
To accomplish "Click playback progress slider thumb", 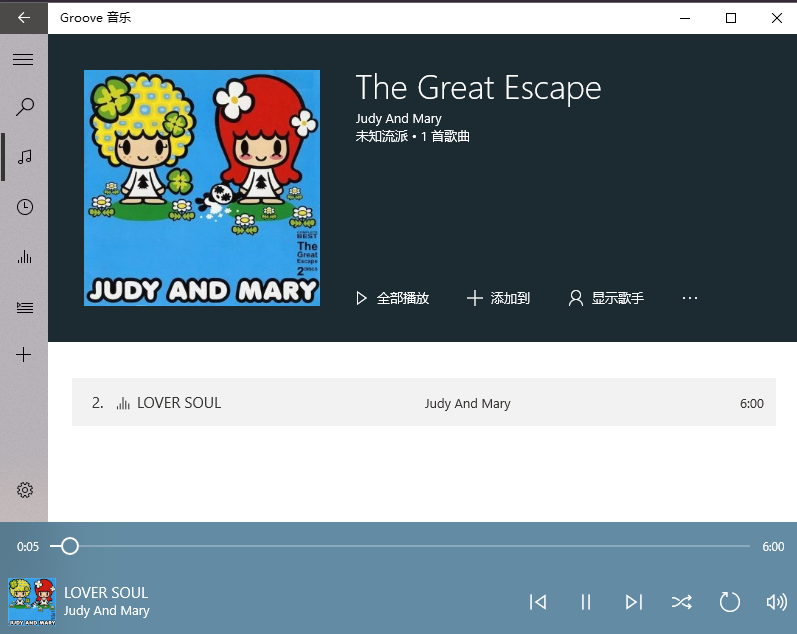I will tap(70, 546).
